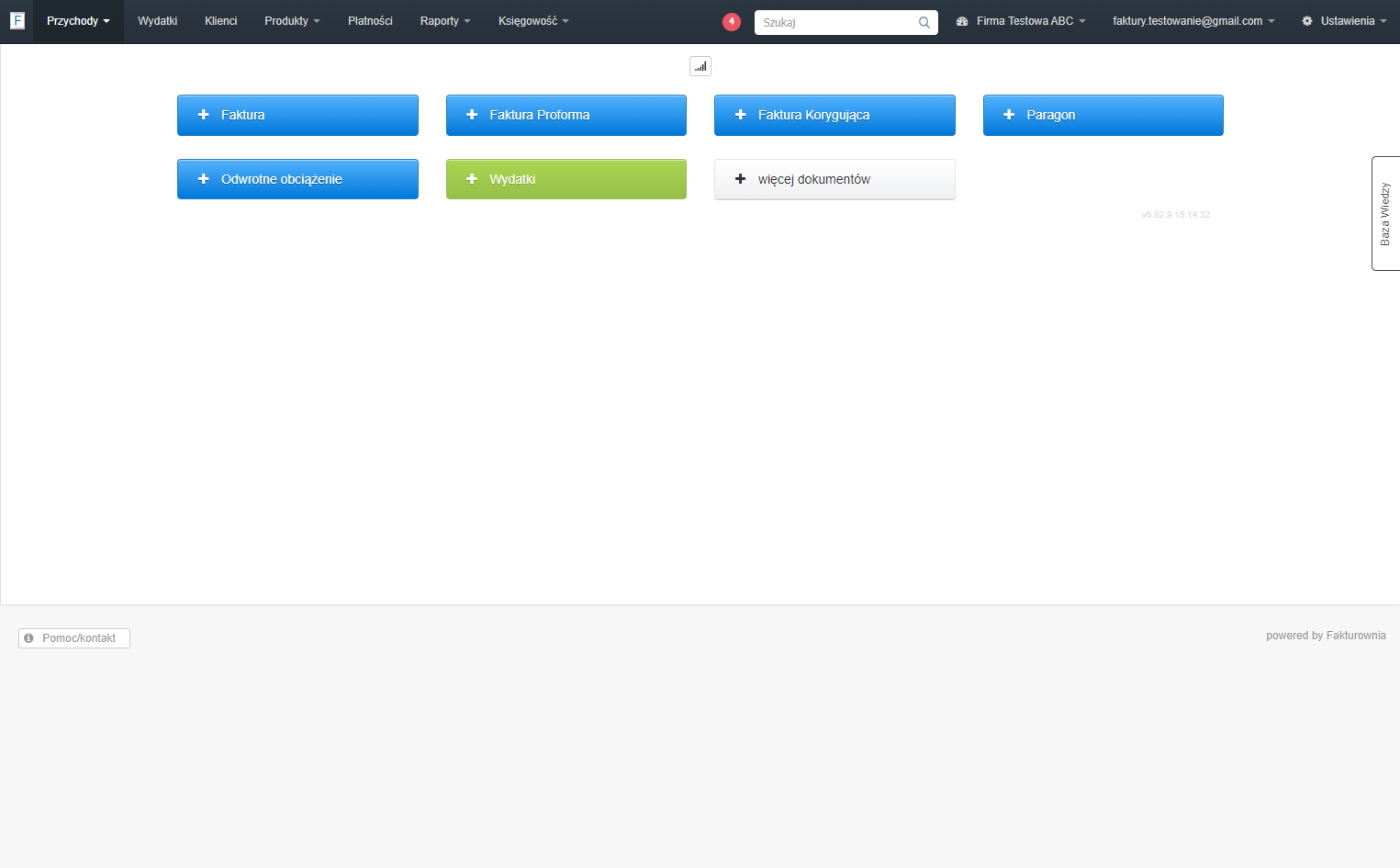Open the Firma Testowa ABC company menu
This screenshot has height=868, width=1400.
pyautogui.click(x=1021, y=21)
